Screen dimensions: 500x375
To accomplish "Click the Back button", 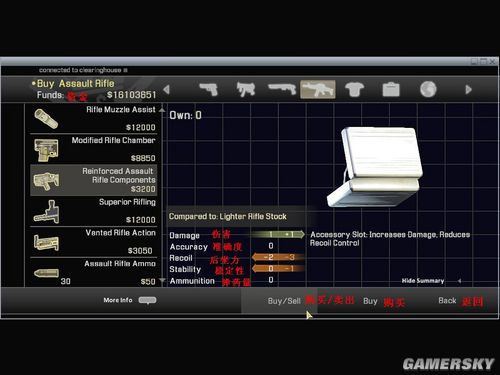I will 447,301.
